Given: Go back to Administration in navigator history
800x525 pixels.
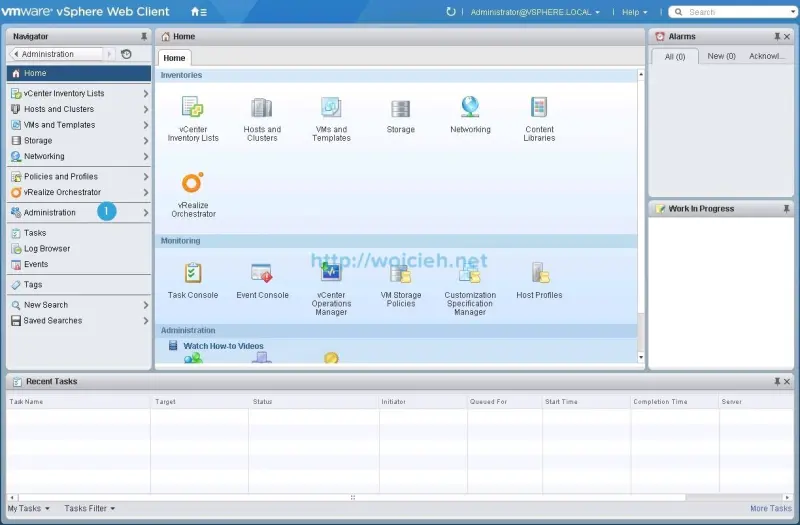Looking at the screenshot, I should pyautogui.click(x=57, y=54).
